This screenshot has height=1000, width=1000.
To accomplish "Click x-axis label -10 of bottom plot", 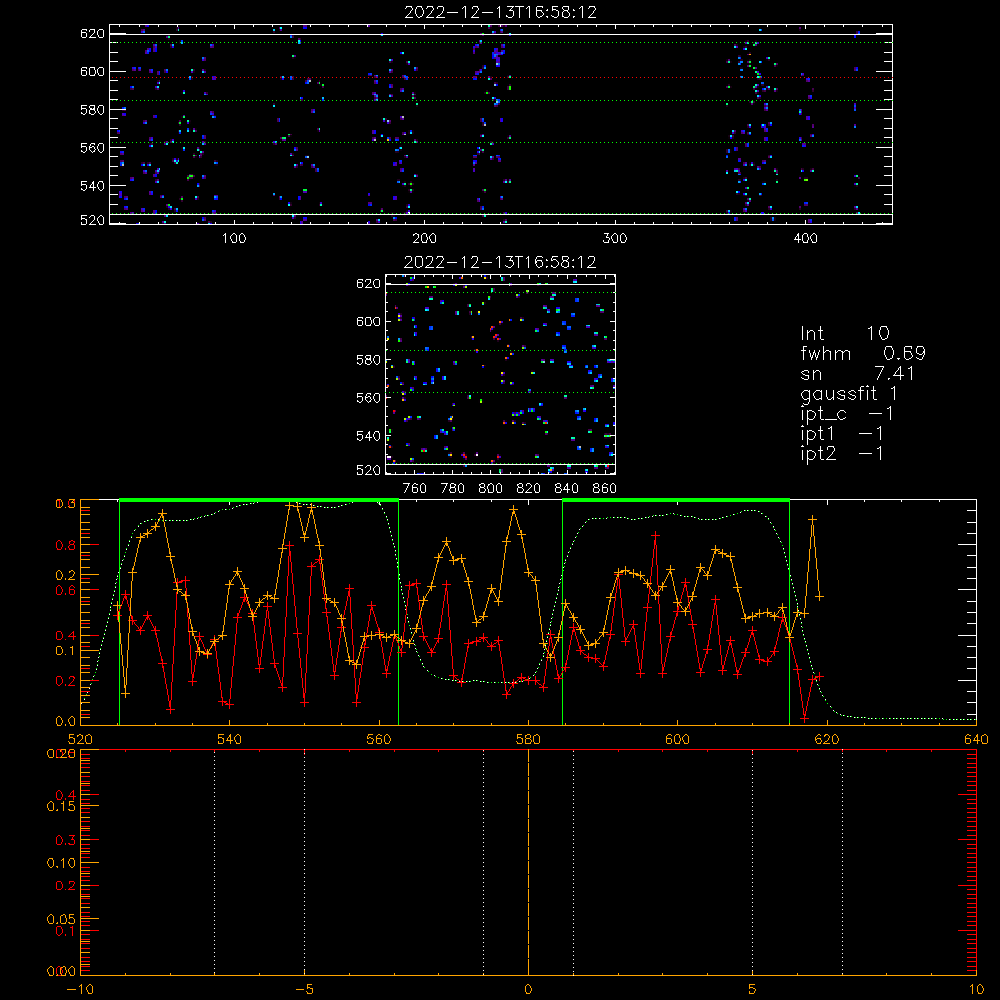I will point(80,989).
